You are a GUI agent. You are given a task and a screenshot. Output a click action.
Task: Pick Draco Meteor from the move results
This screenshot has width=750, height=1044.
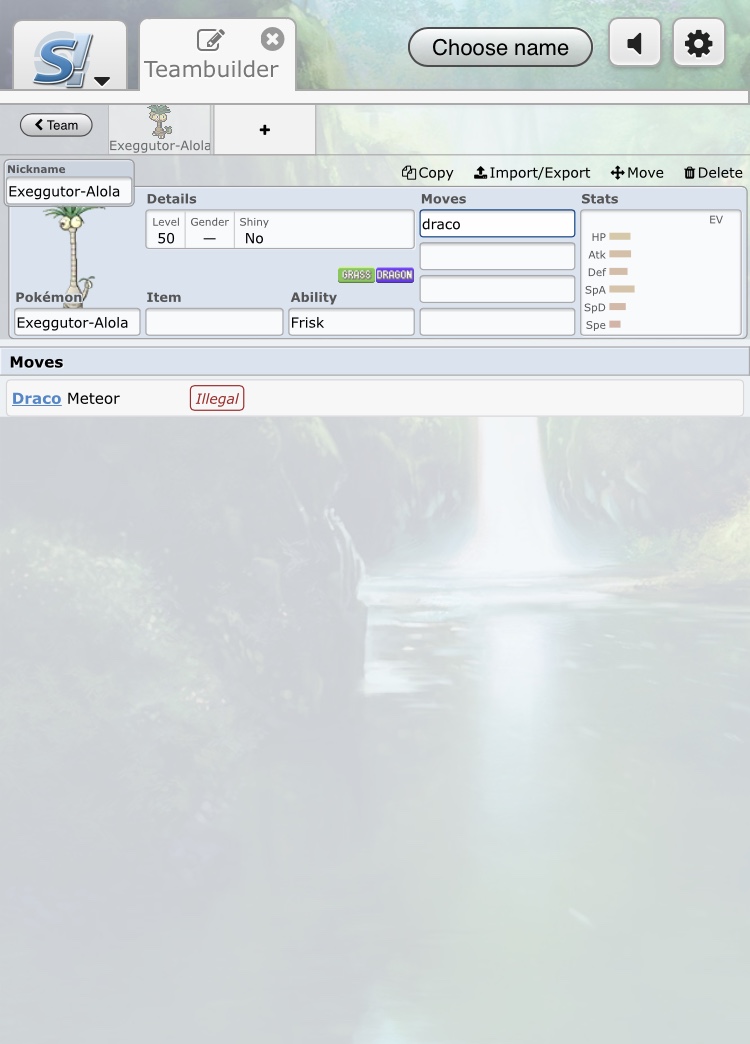(66, 398)
